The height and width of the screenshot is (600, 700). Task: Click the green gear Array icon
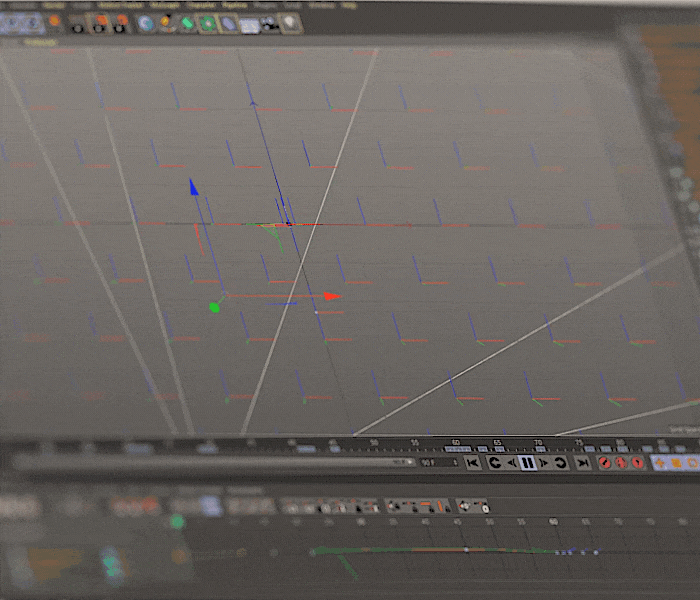208,24
